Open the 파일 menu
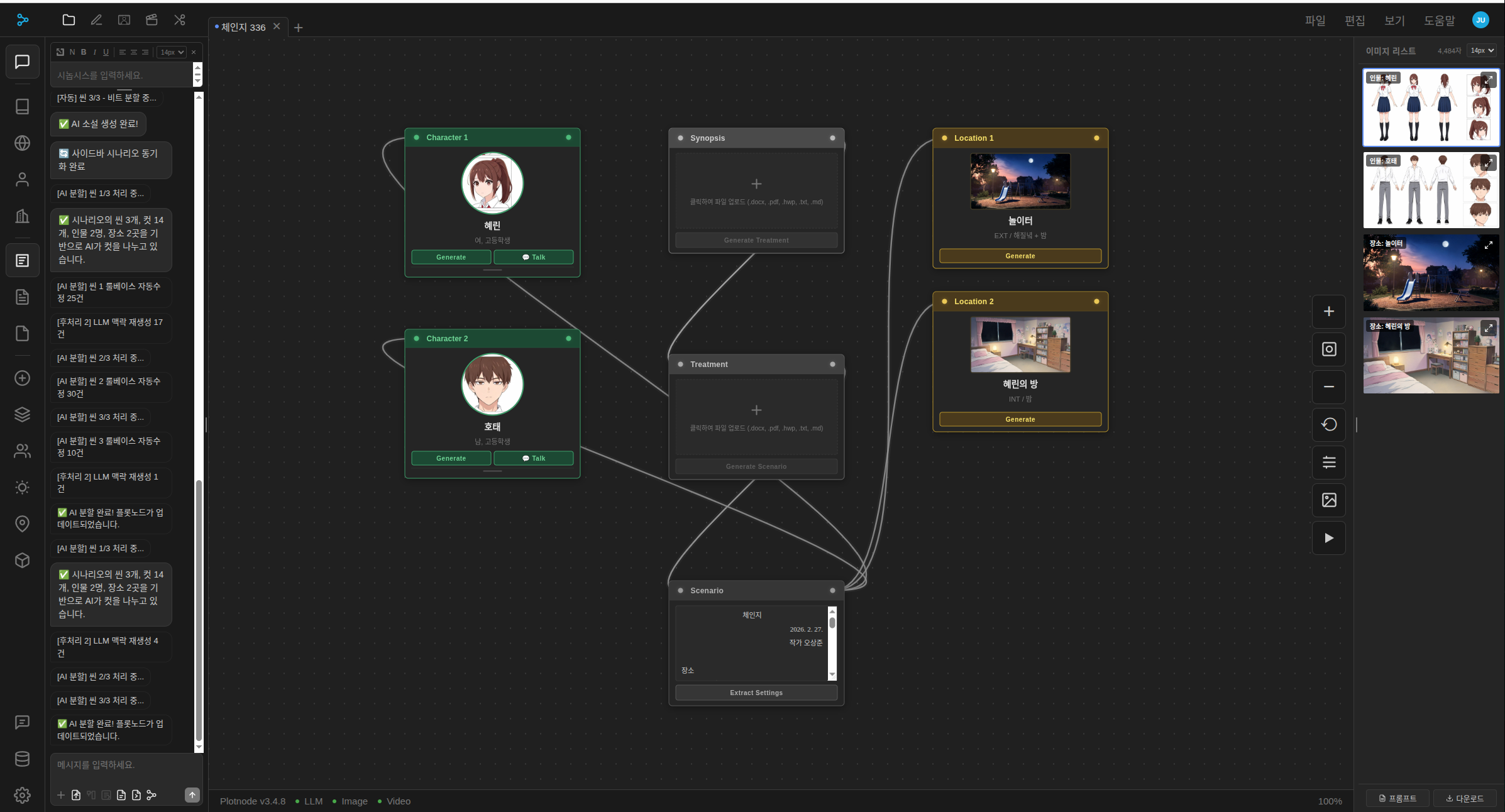The image size is (1505, 812). 1315,20
